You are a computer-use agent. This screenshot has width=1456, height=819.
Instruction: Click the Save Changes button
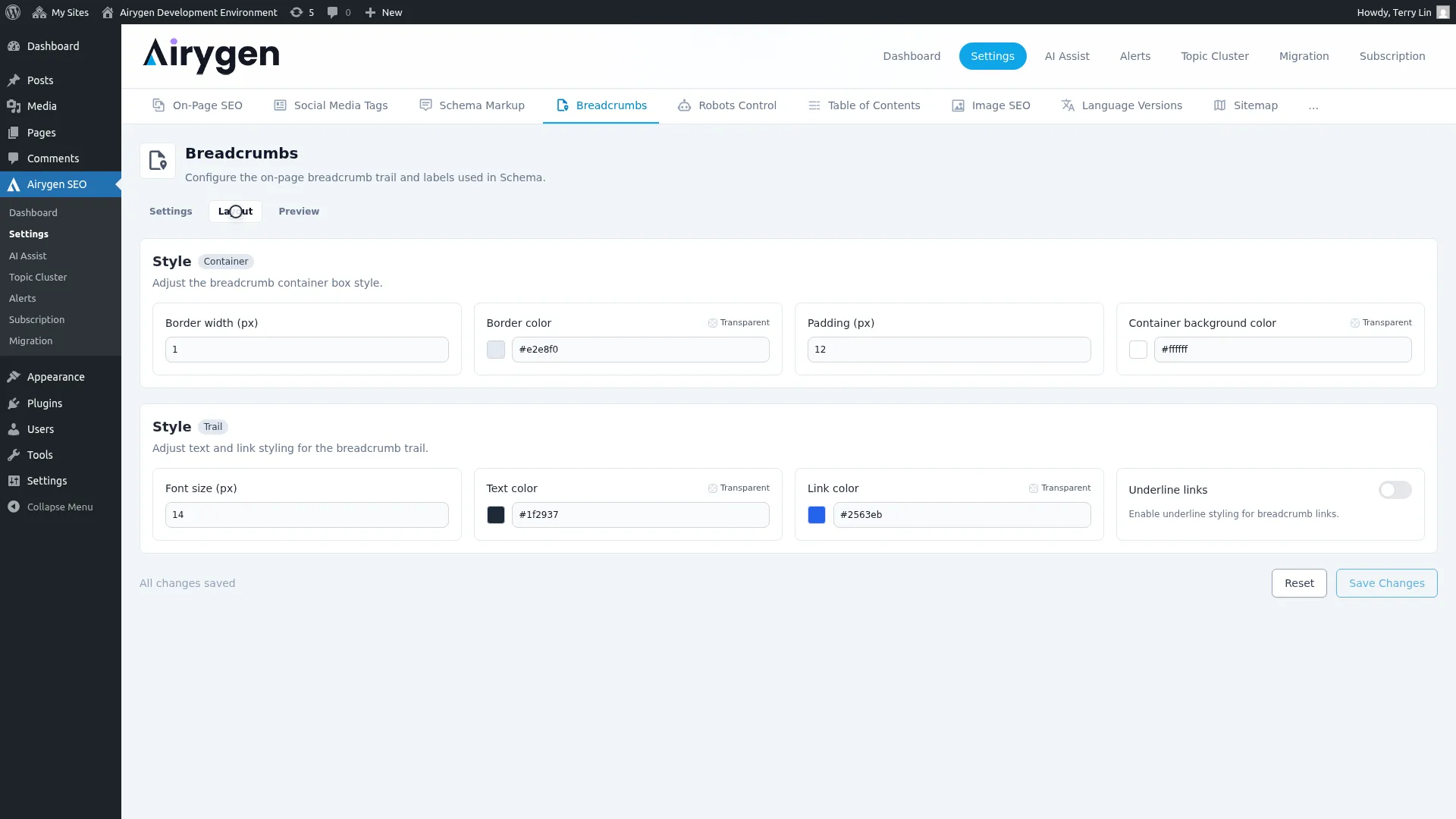pos(1386,583)
